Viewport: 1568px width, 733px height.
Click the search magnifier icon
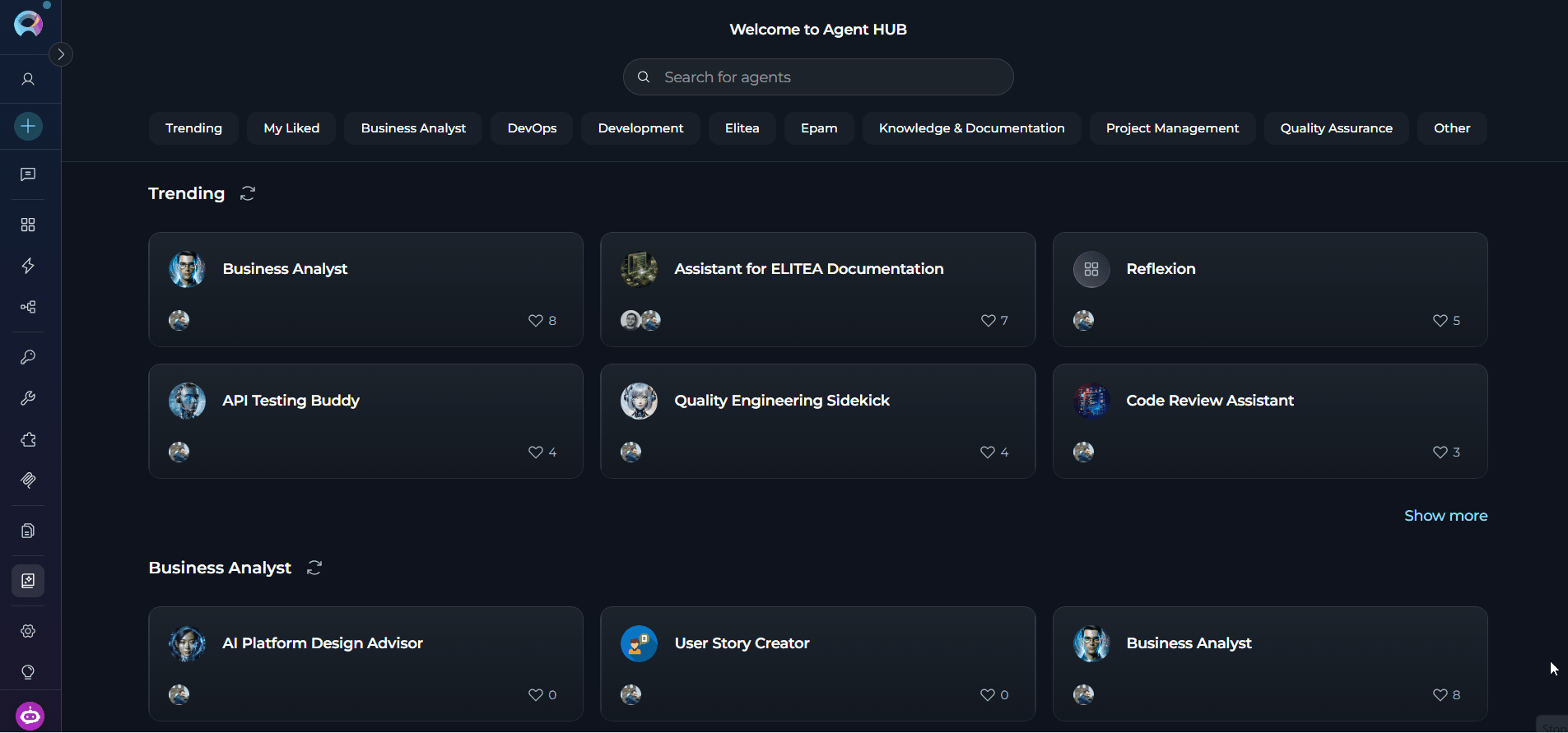click(644, 77)
